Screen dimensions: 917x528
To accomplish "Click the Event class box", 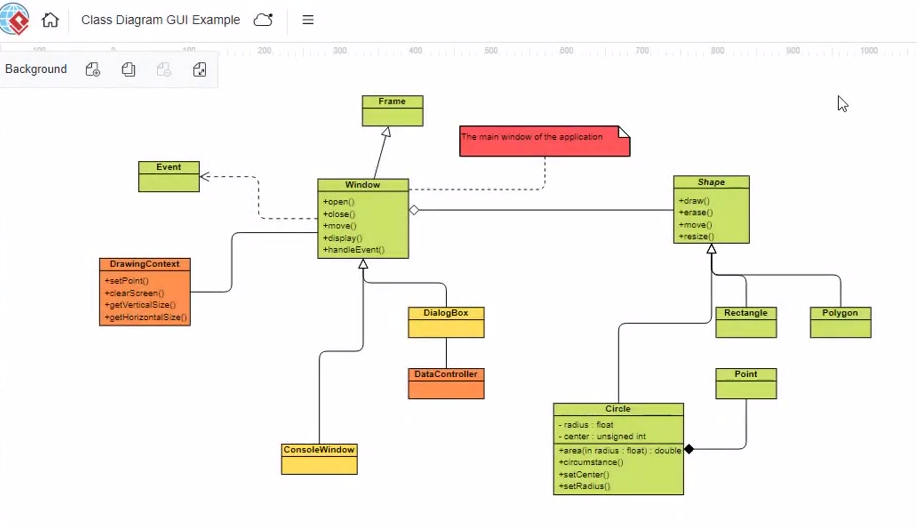I will [168, 176].
